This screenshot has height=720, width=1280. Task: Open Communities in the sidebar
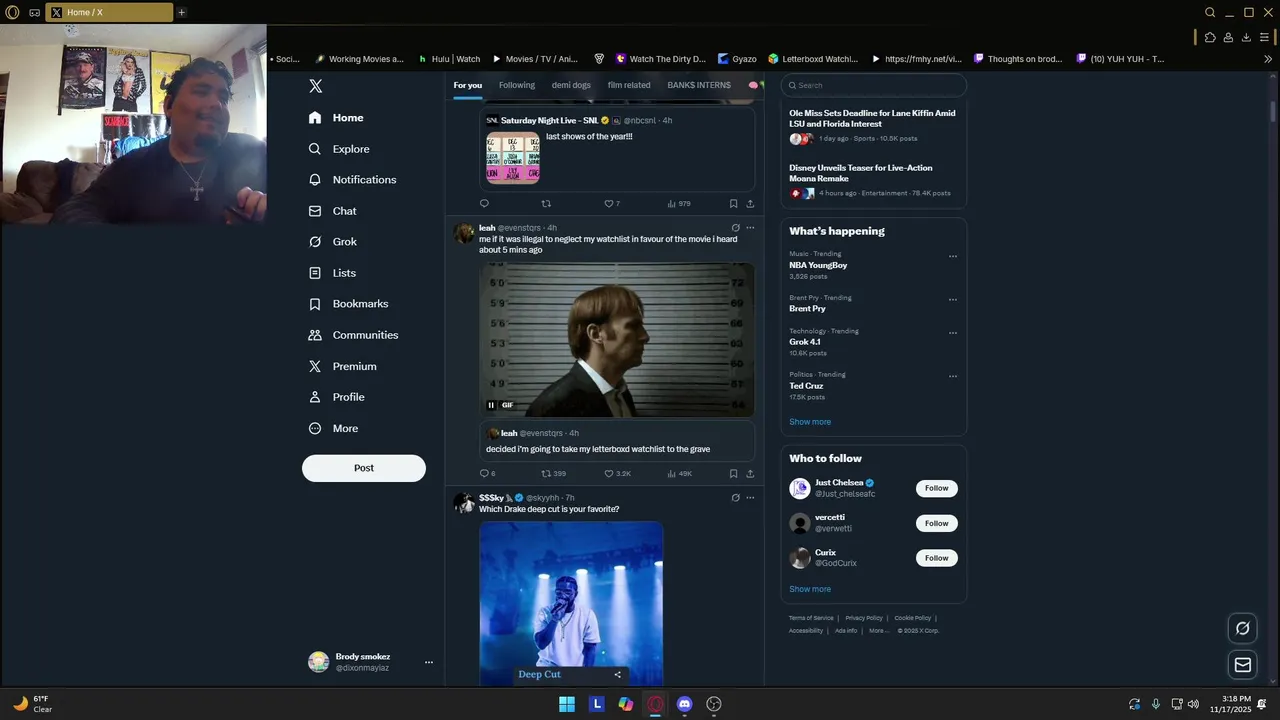click(353, 335)
